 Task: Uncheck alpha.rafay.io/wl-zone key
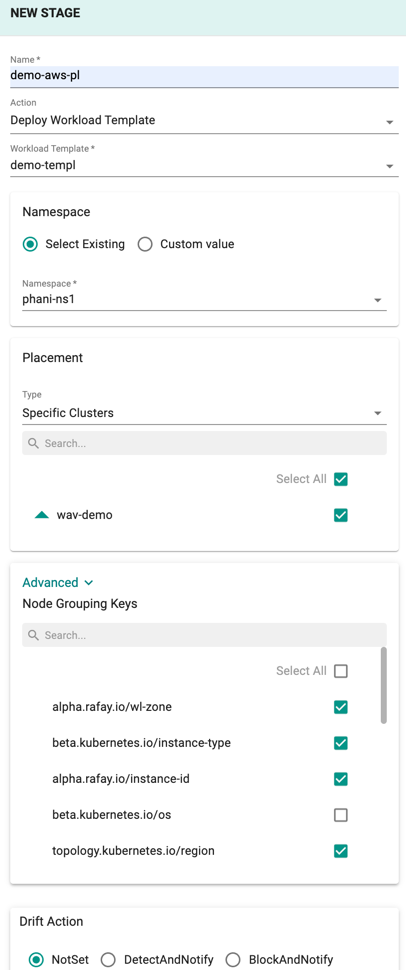340,707
